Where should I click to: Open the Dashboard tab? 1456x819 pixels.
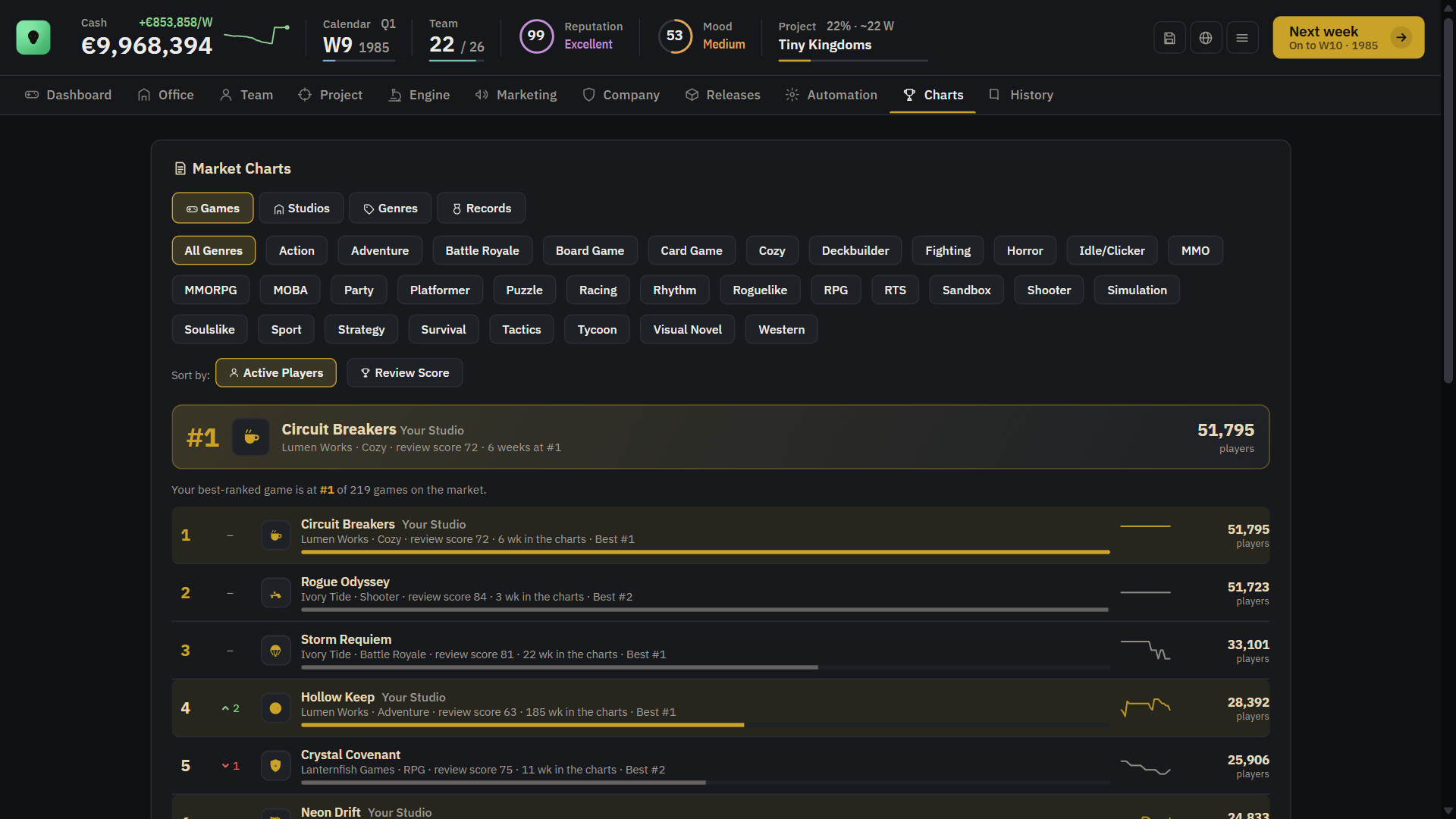coord(68,95)
